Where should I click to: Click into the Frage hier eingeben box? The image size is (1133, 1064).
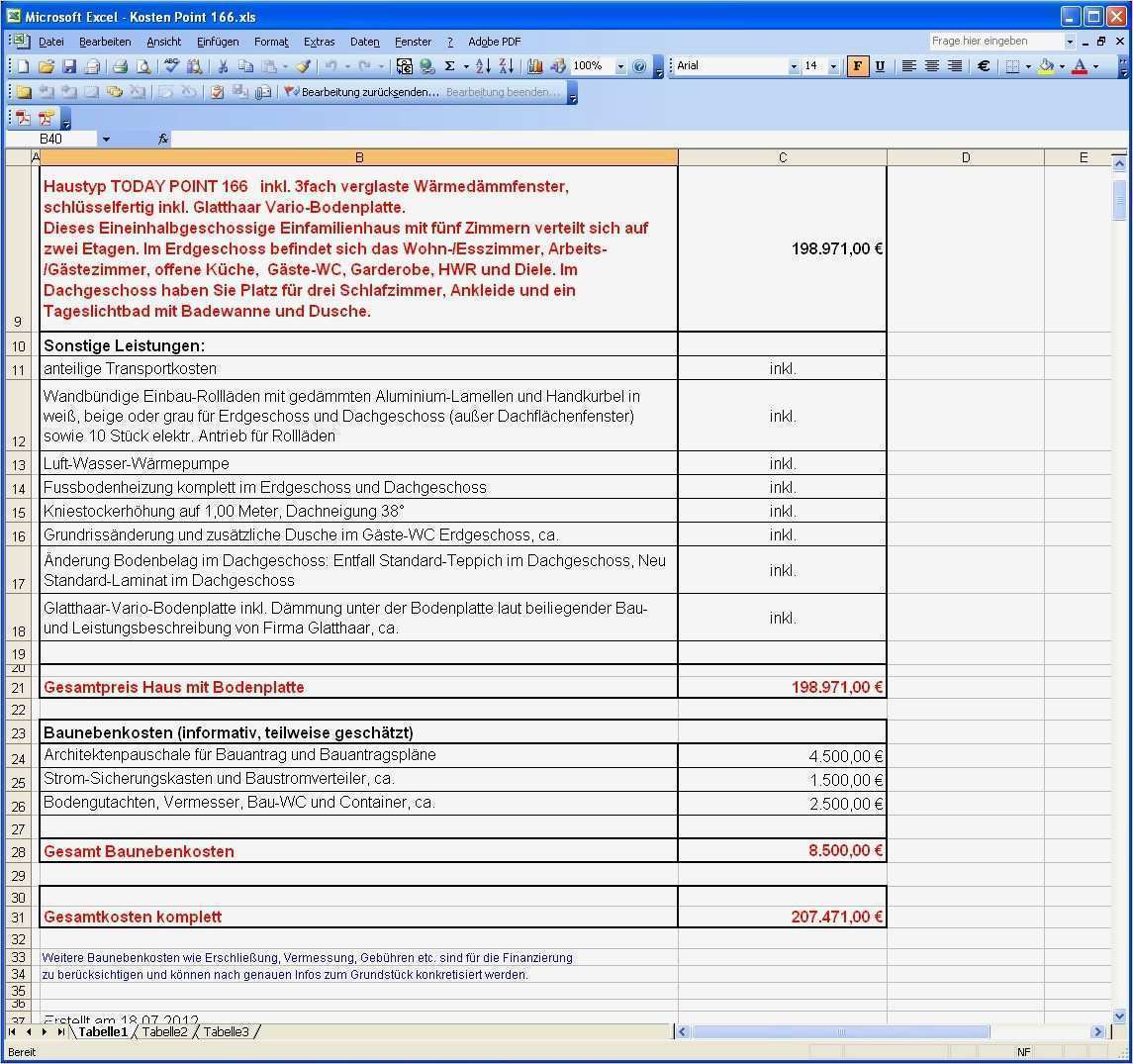994,41
